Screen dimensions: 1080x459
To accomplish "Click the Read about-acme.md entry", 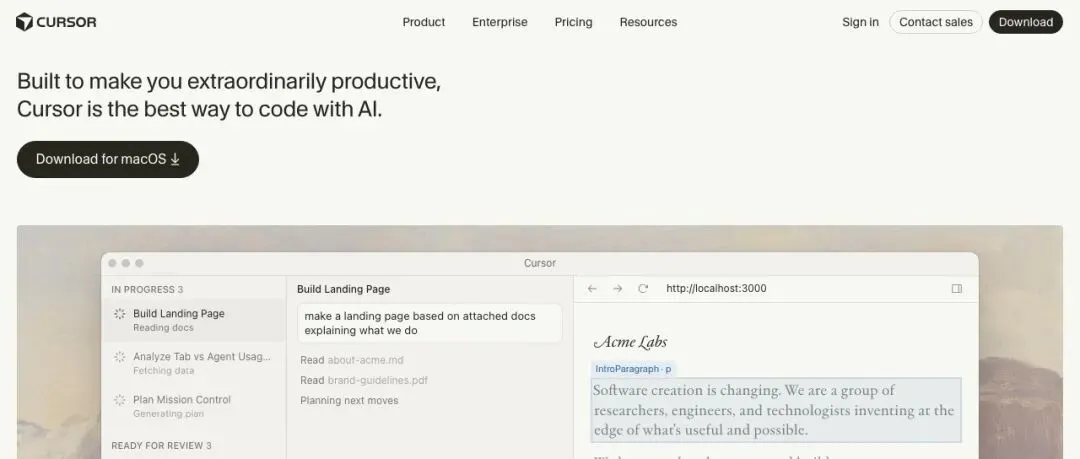I will coord(351,360).
